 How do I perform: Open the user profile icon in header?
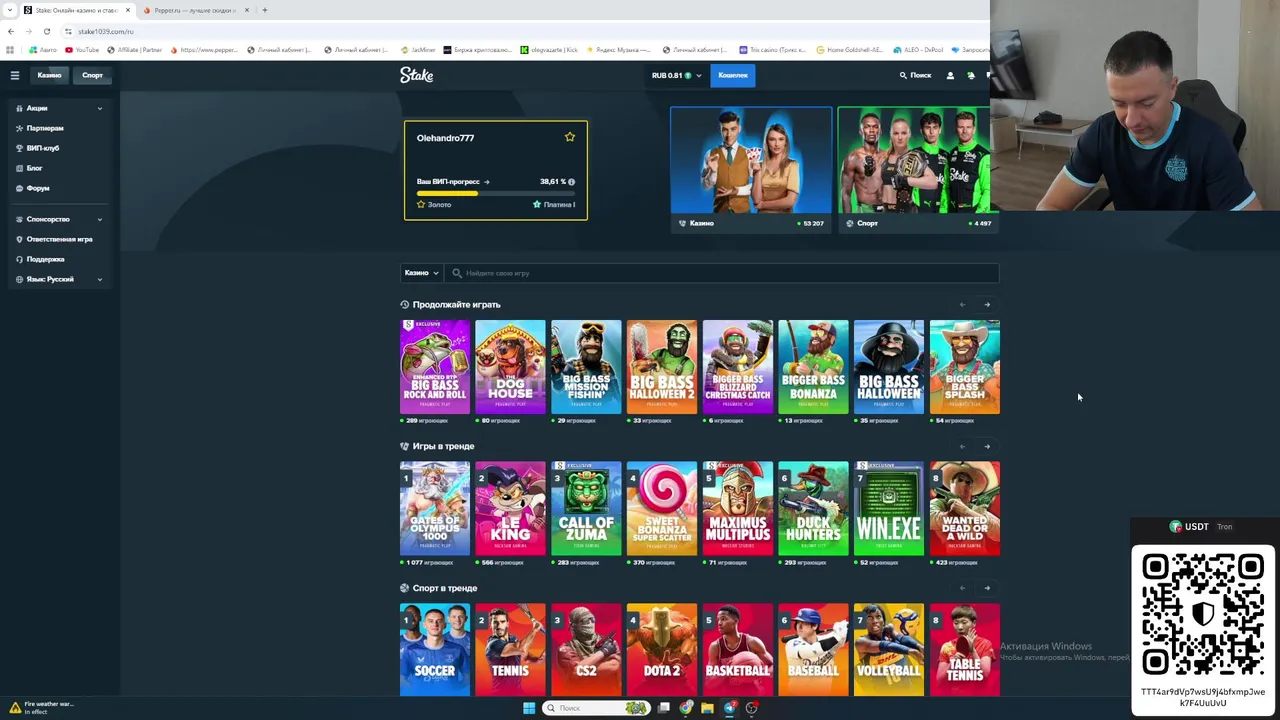950,75
